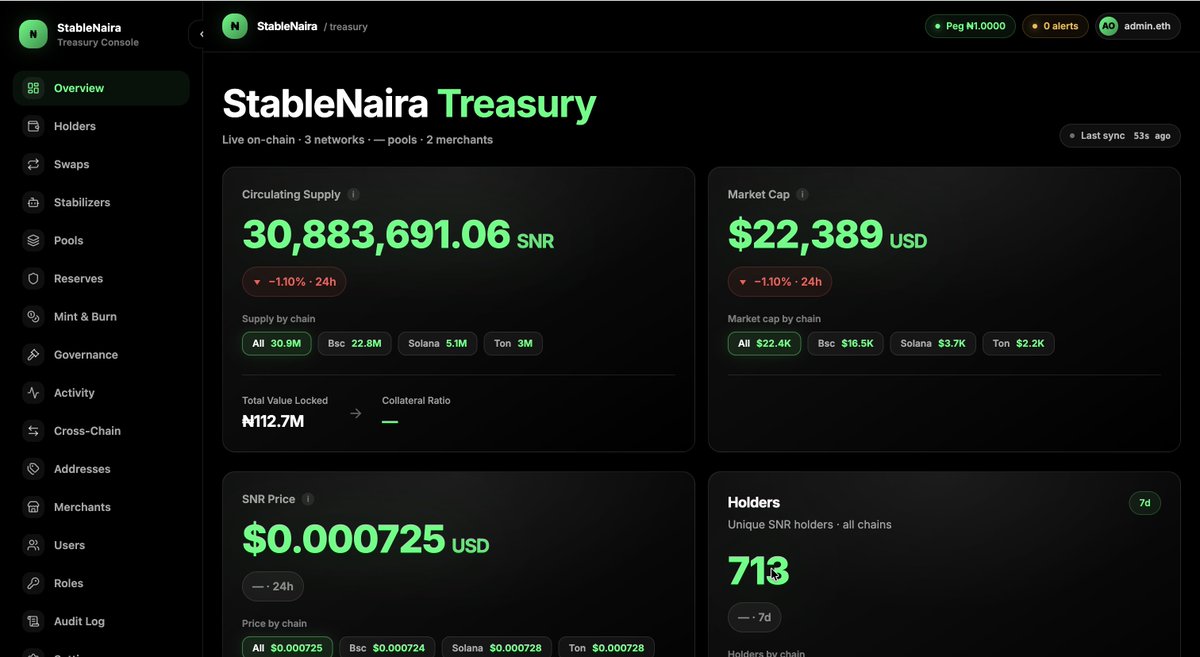The height and width of the screenshot is (657, 1200).
Task: Select Ton 3M supply chain filter
Action: point(513,344)
